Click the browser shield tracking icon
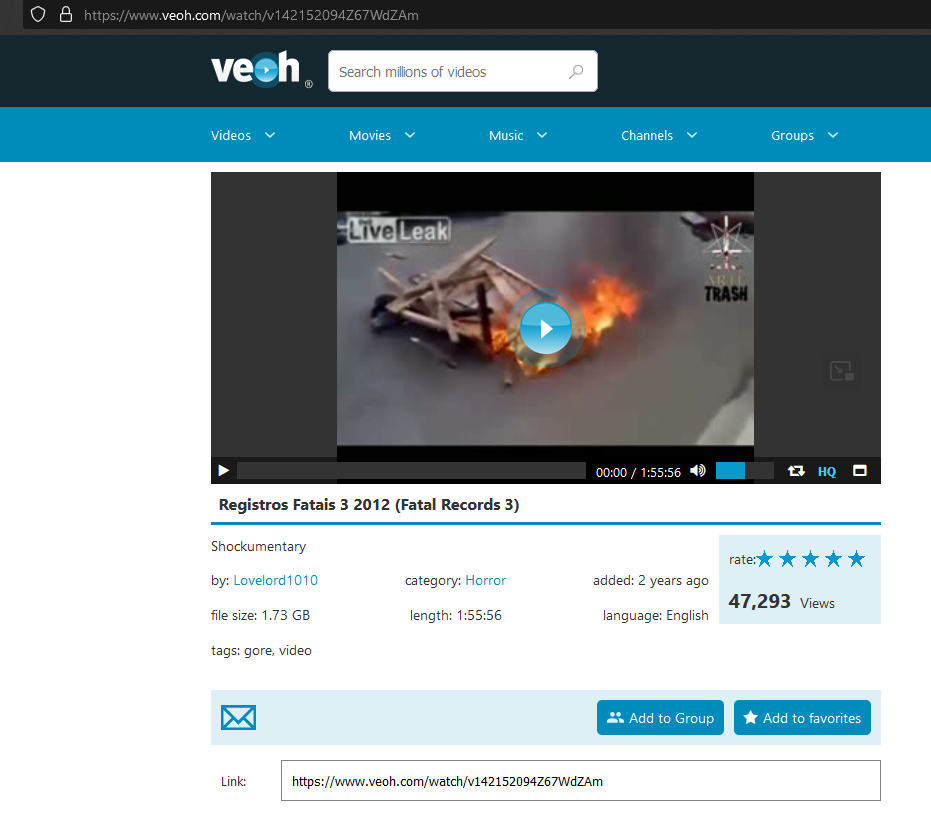 coord(38,14)
